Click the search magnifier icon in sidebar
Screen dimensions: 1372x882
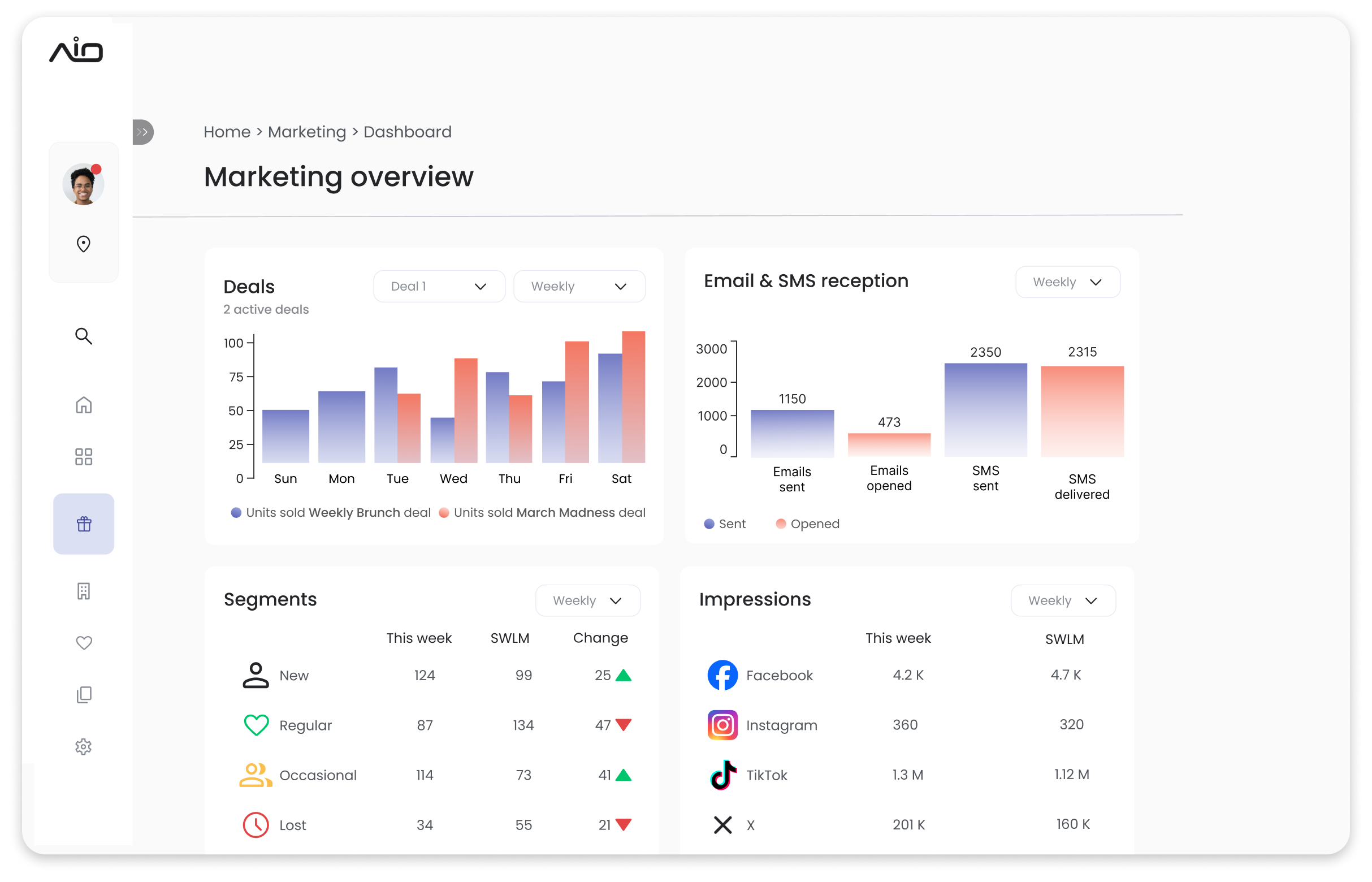(x=84, y=336)
